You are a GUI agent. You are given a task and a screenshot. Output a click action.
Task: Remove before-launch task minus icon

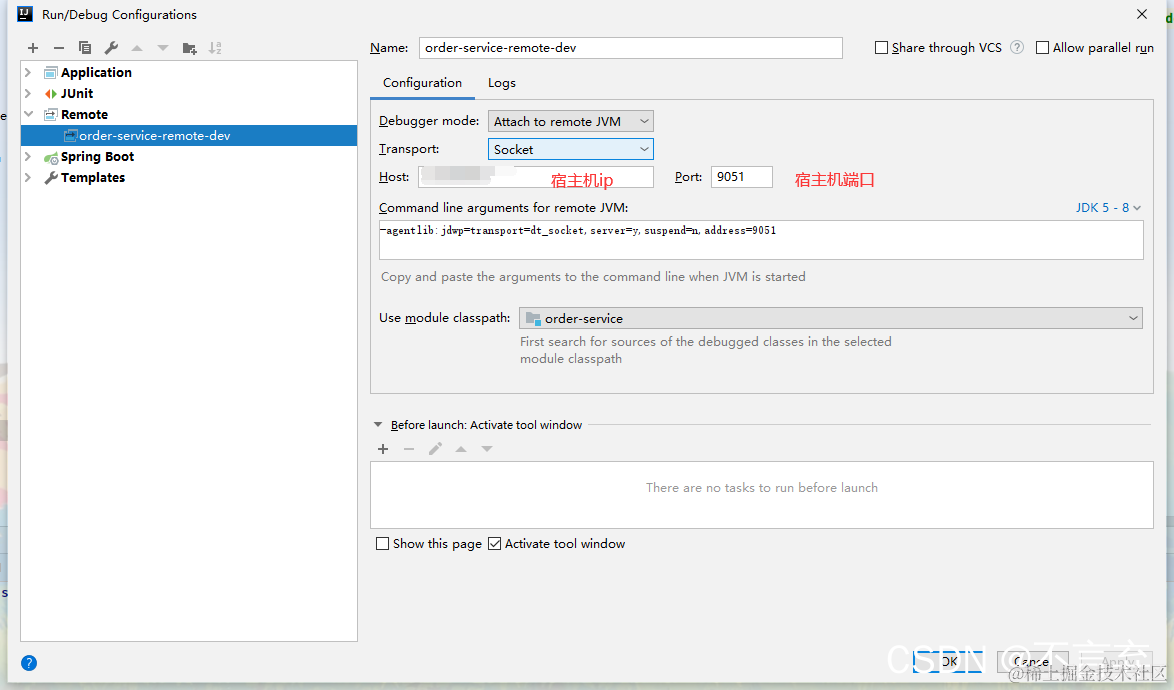pyautogui.click(x=409, y=449)
